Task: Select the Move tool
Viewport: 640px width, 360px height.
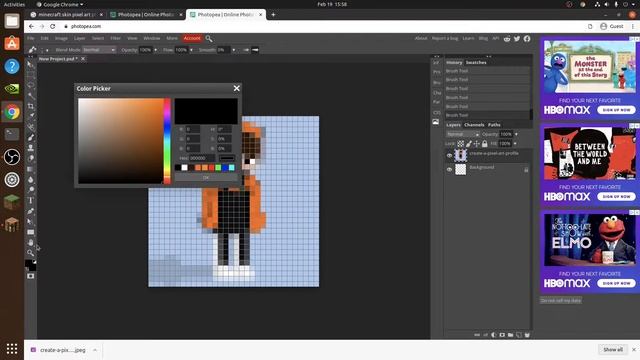Action: [x=31, y=64]
